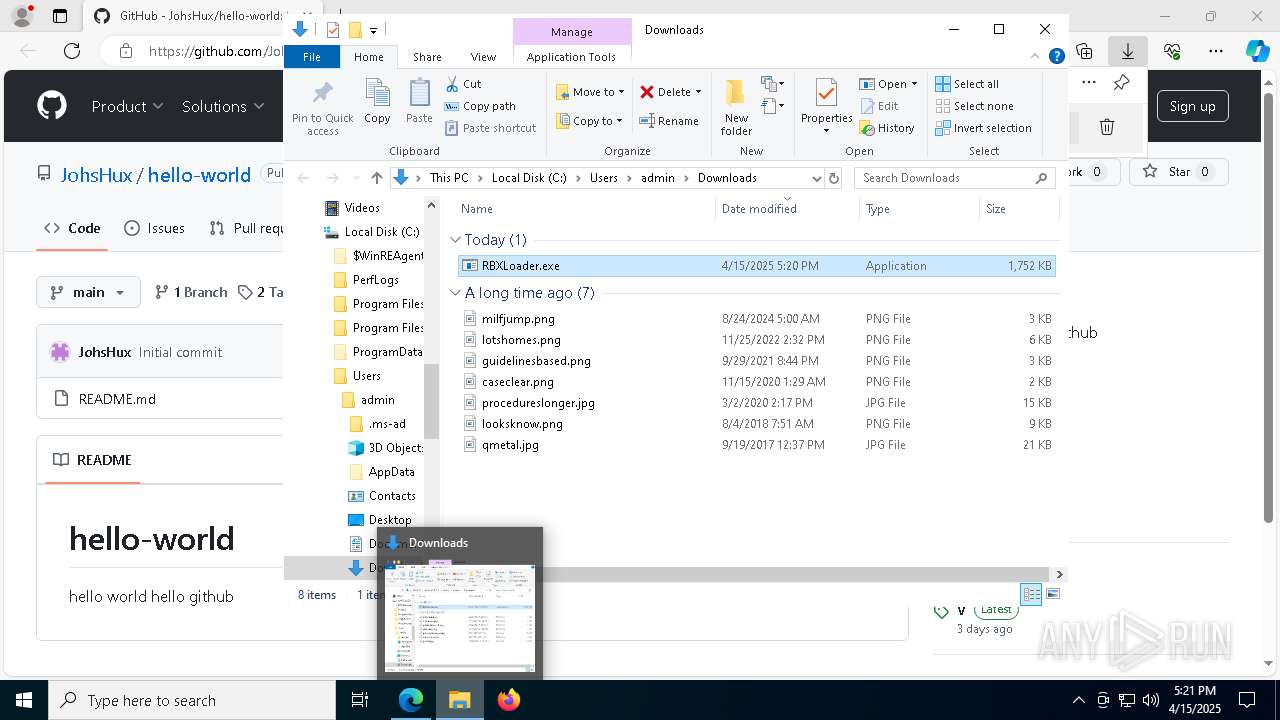
Task: Open the Copy to dropdown
Action: (x=589, y=121)
